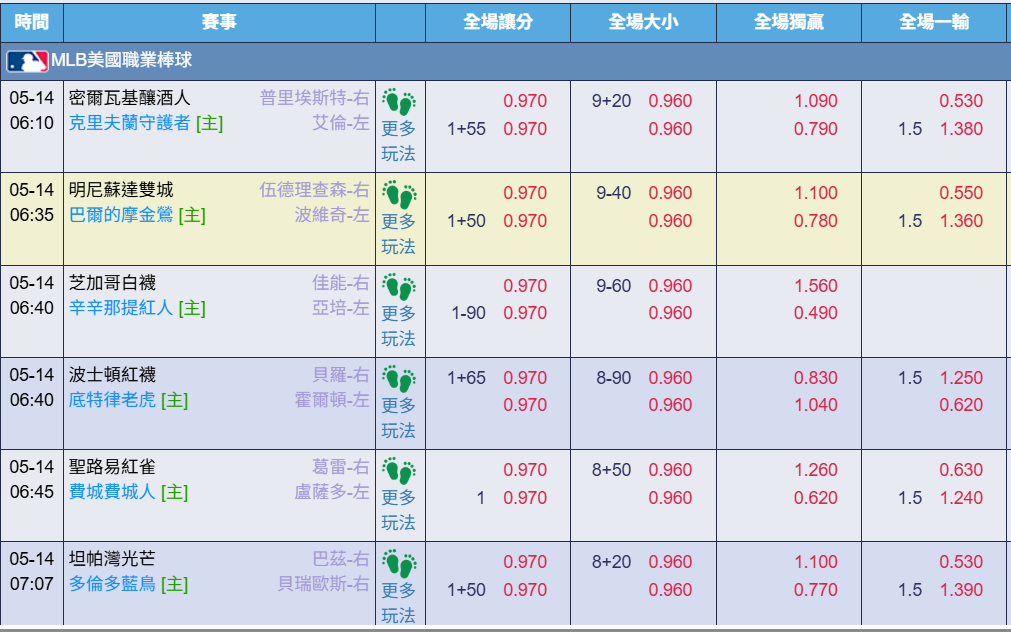The image size is (1011, 632).
Task: Click the MLB logo icon
Action: (27, 61)
